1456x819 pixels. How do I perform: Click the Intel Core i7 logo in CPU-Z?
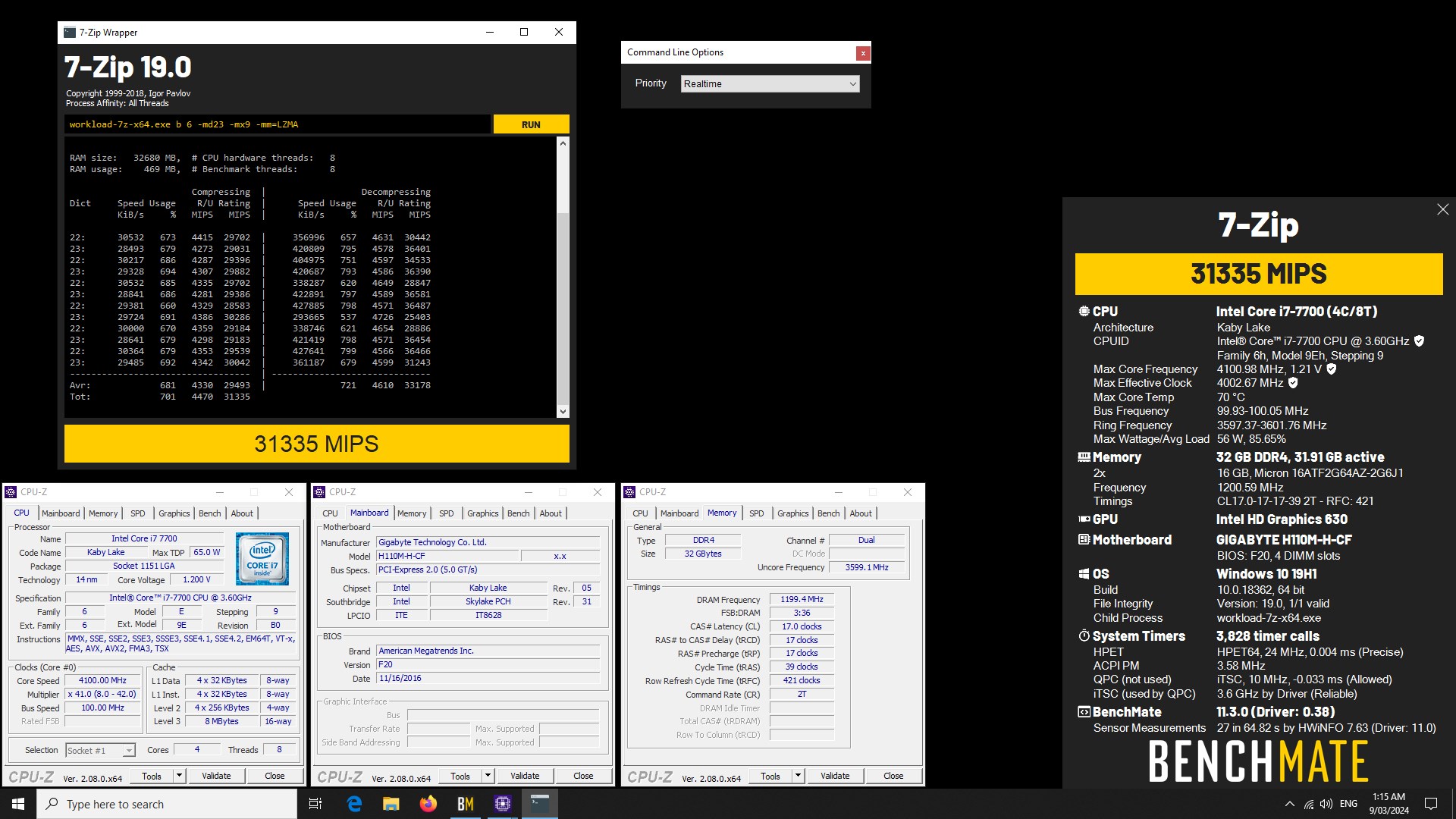click(x=262, y=559)
